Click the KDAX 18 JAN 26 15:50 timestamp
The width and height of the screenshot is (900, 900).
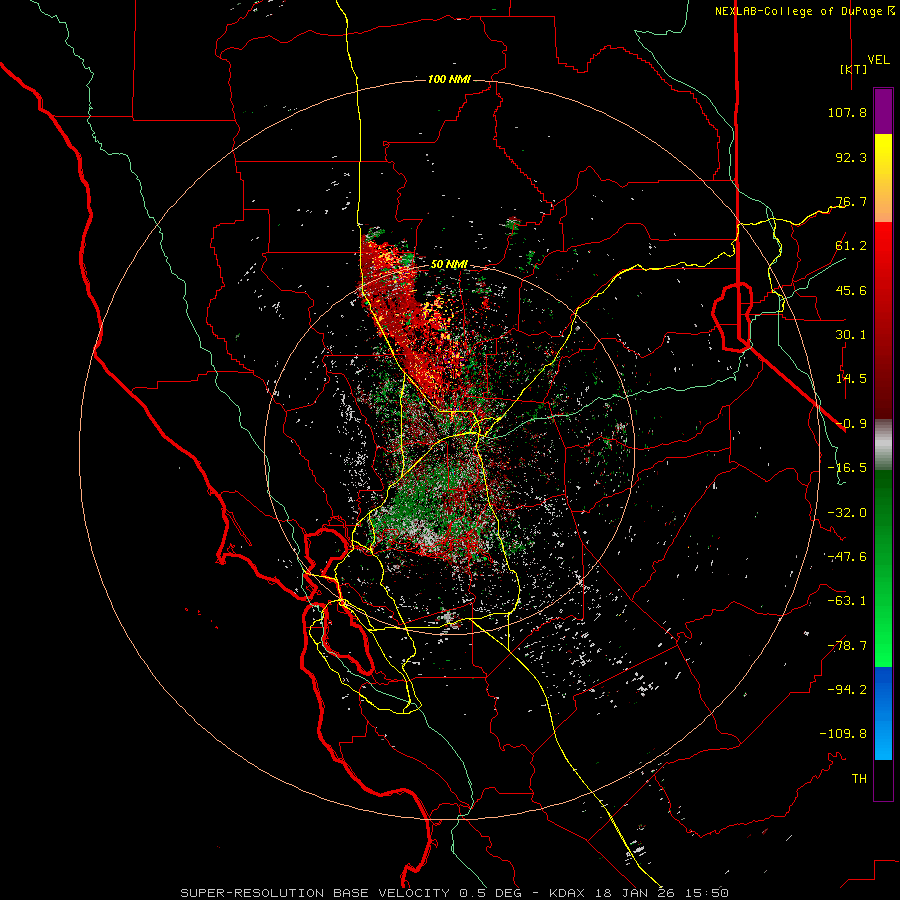point(638,893)
